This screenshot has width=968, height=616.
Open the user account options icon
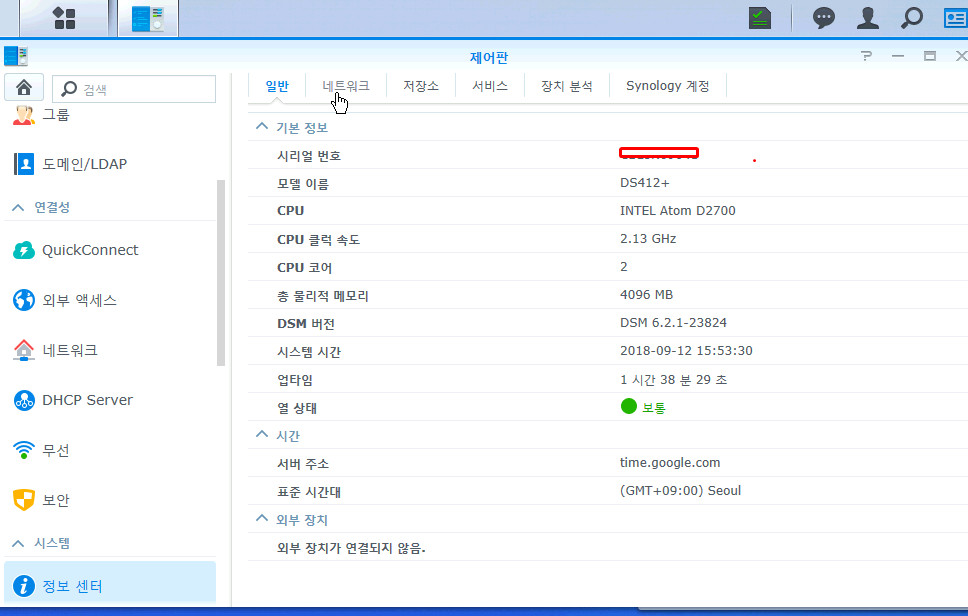(x=867, y=18)
